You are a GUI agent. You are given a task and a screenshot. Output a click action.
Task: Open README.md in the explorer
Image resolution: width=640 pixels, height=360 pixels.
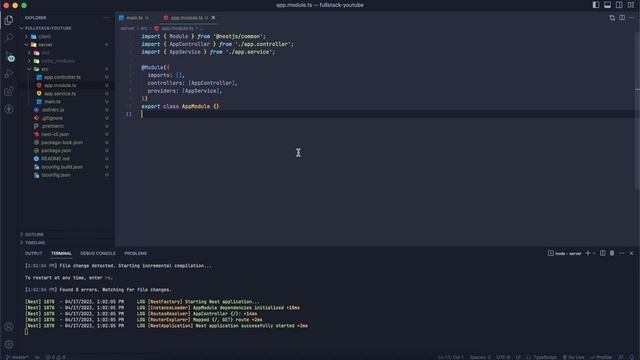55,159
